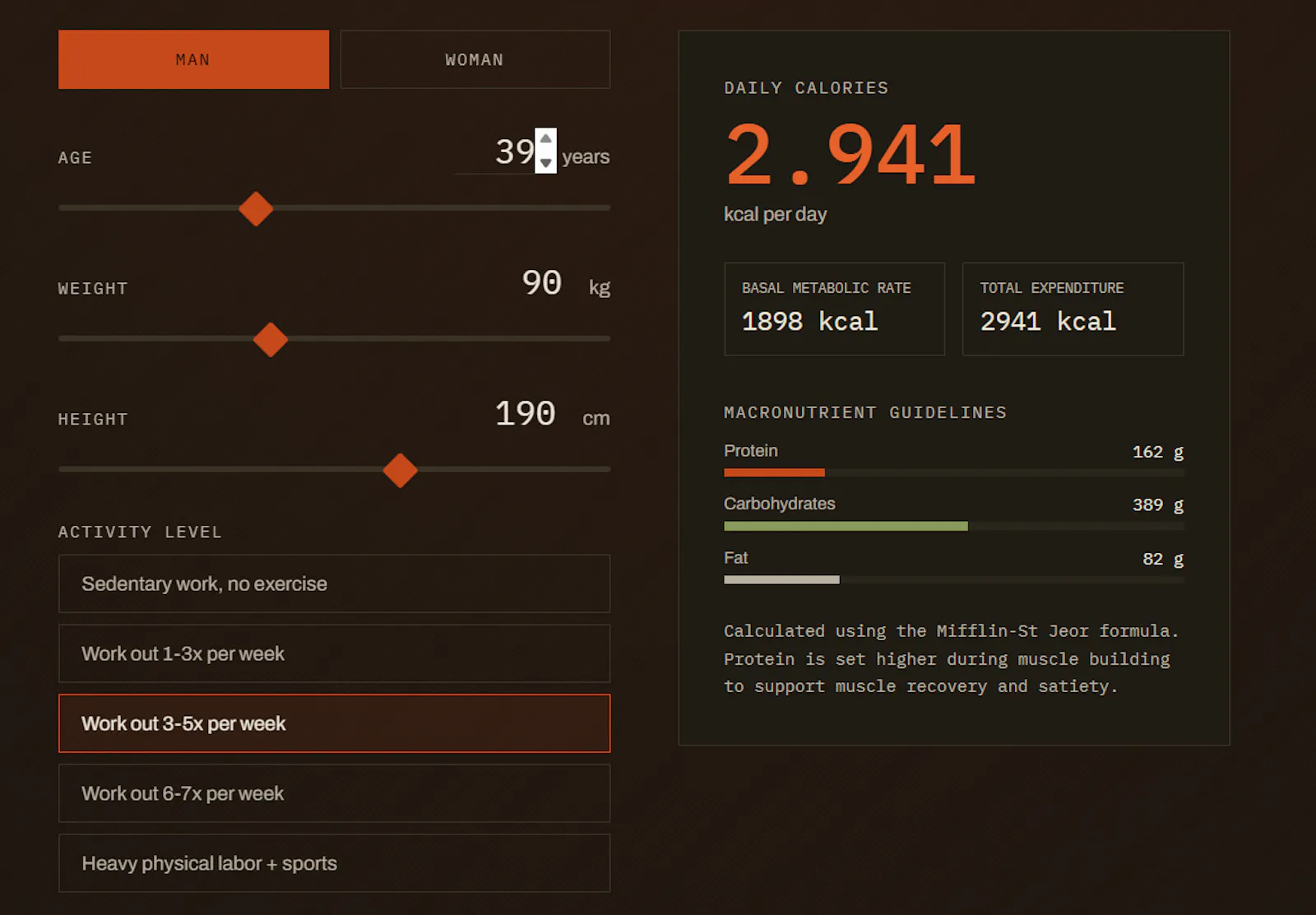Screen dimensions: 1316x915
Task: Select the MAN gender button
Action: (x=193, y=59)
